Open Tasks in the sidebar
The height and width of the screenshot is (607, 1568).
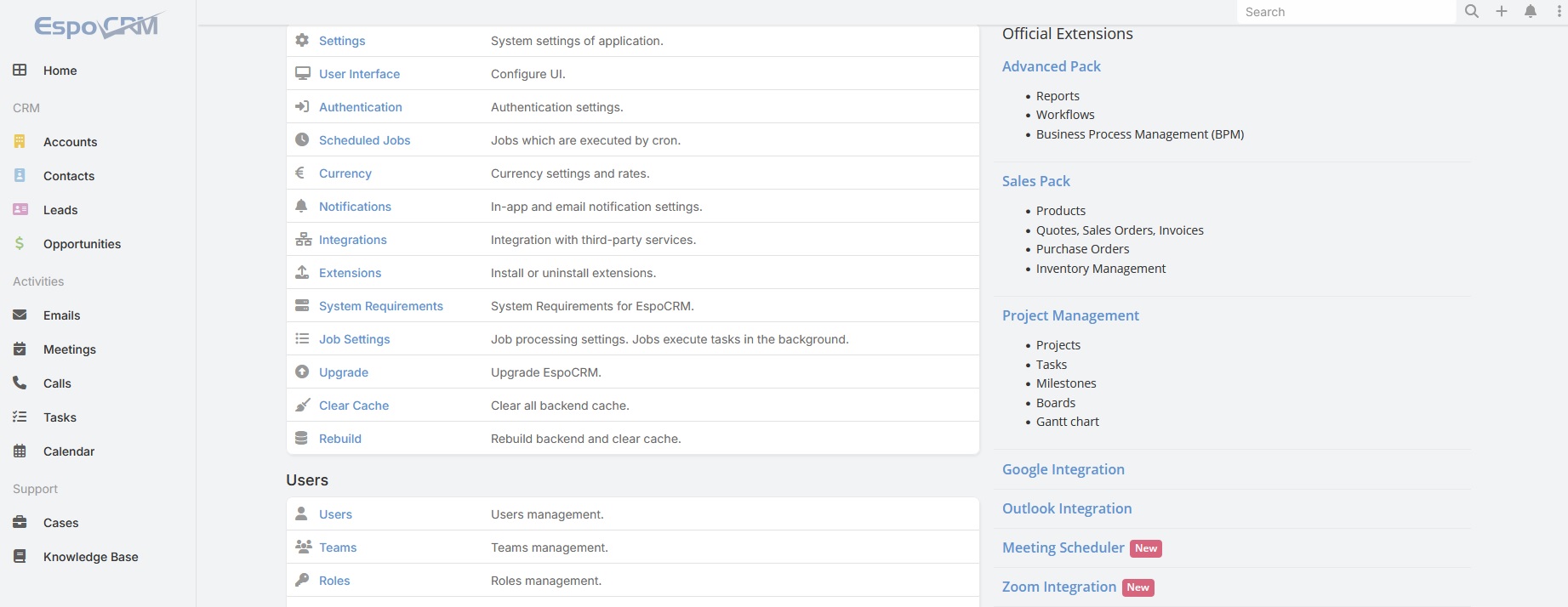click(x=60, y=417)
